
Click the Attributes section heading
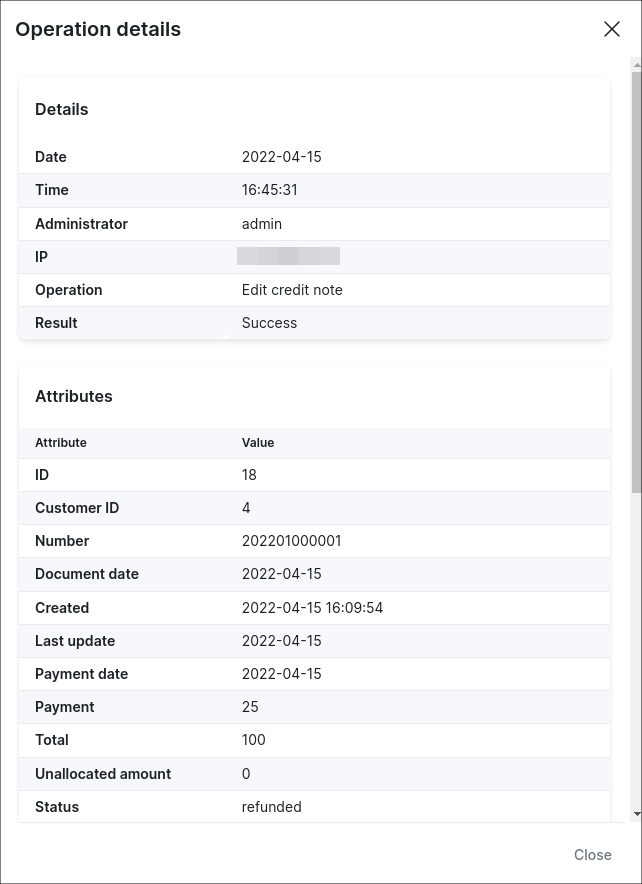[x=74, y=396]
